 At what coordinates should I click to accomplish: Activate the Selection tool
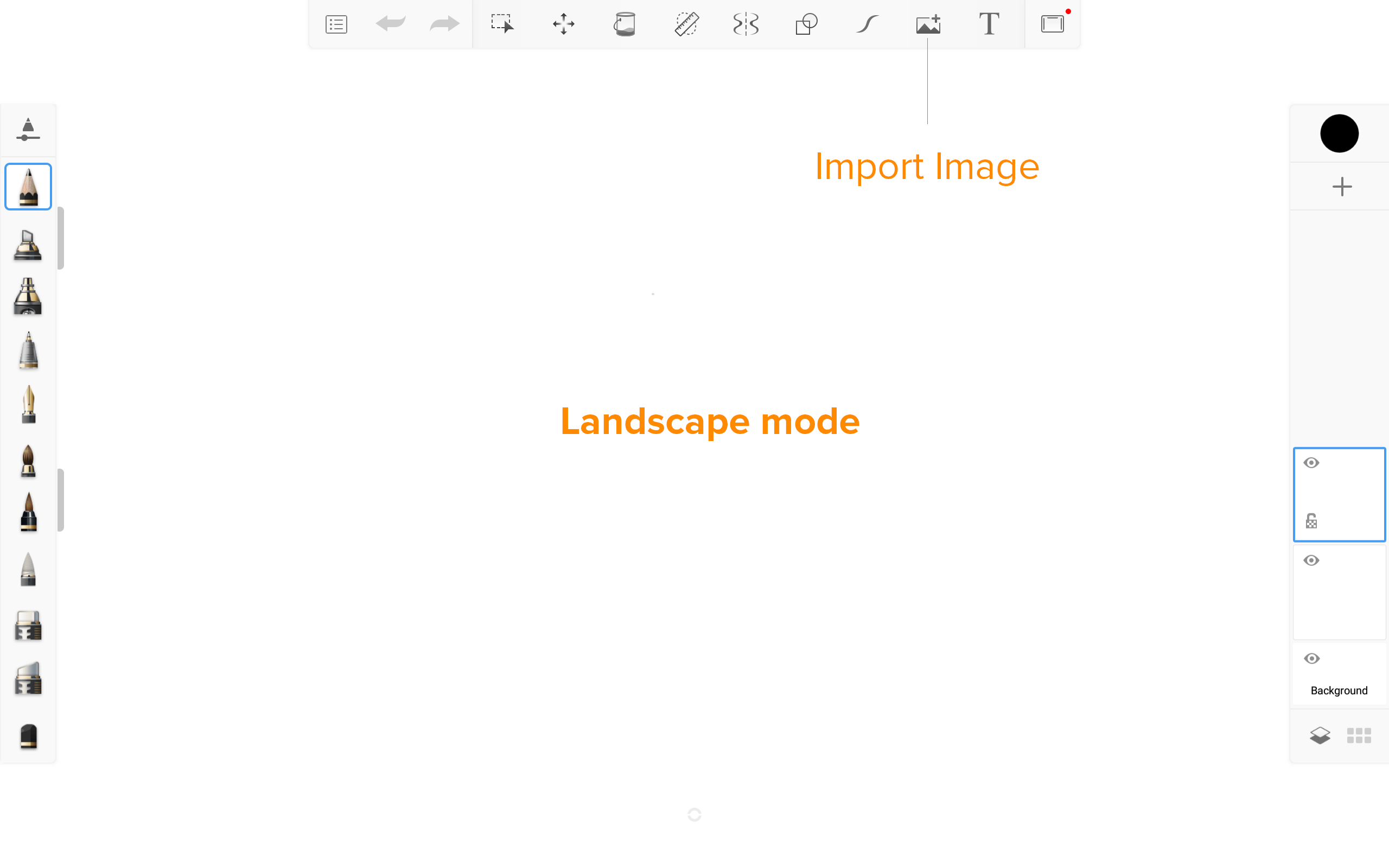point(502,24)
